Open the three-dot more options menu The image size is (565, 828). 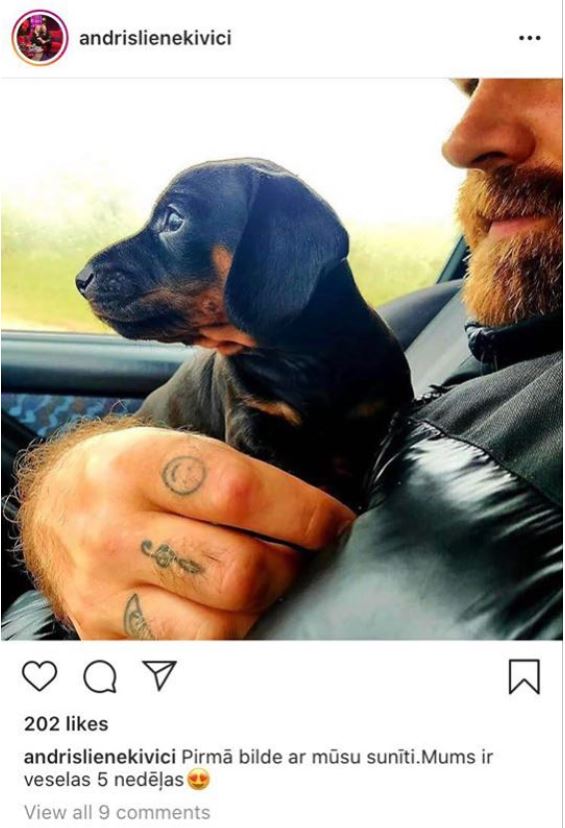coord(530,38)
